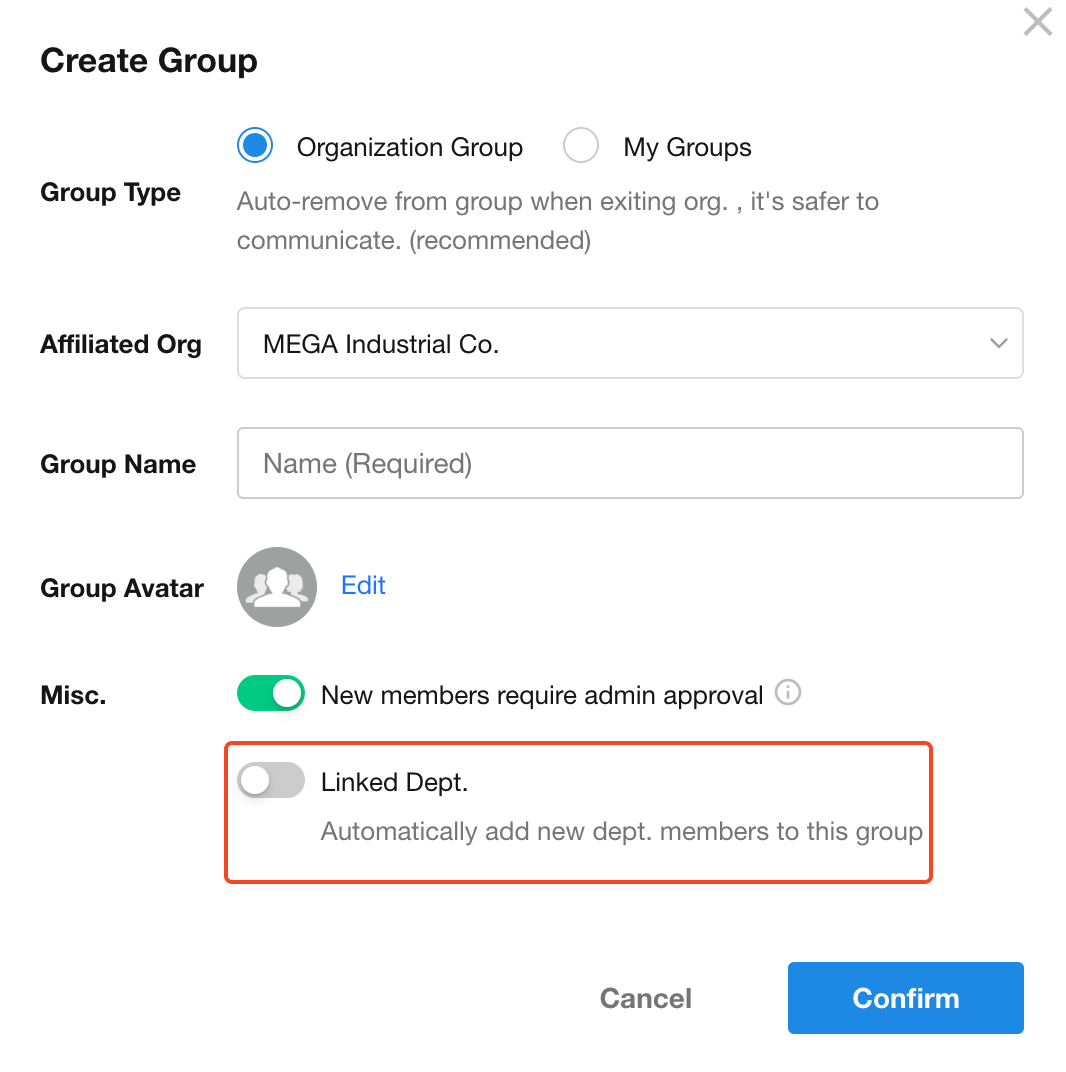This screenshot has height=1072, width=1066.
Task: Click the Affiliated Org chevron arrow
Action: coord(998,344)
